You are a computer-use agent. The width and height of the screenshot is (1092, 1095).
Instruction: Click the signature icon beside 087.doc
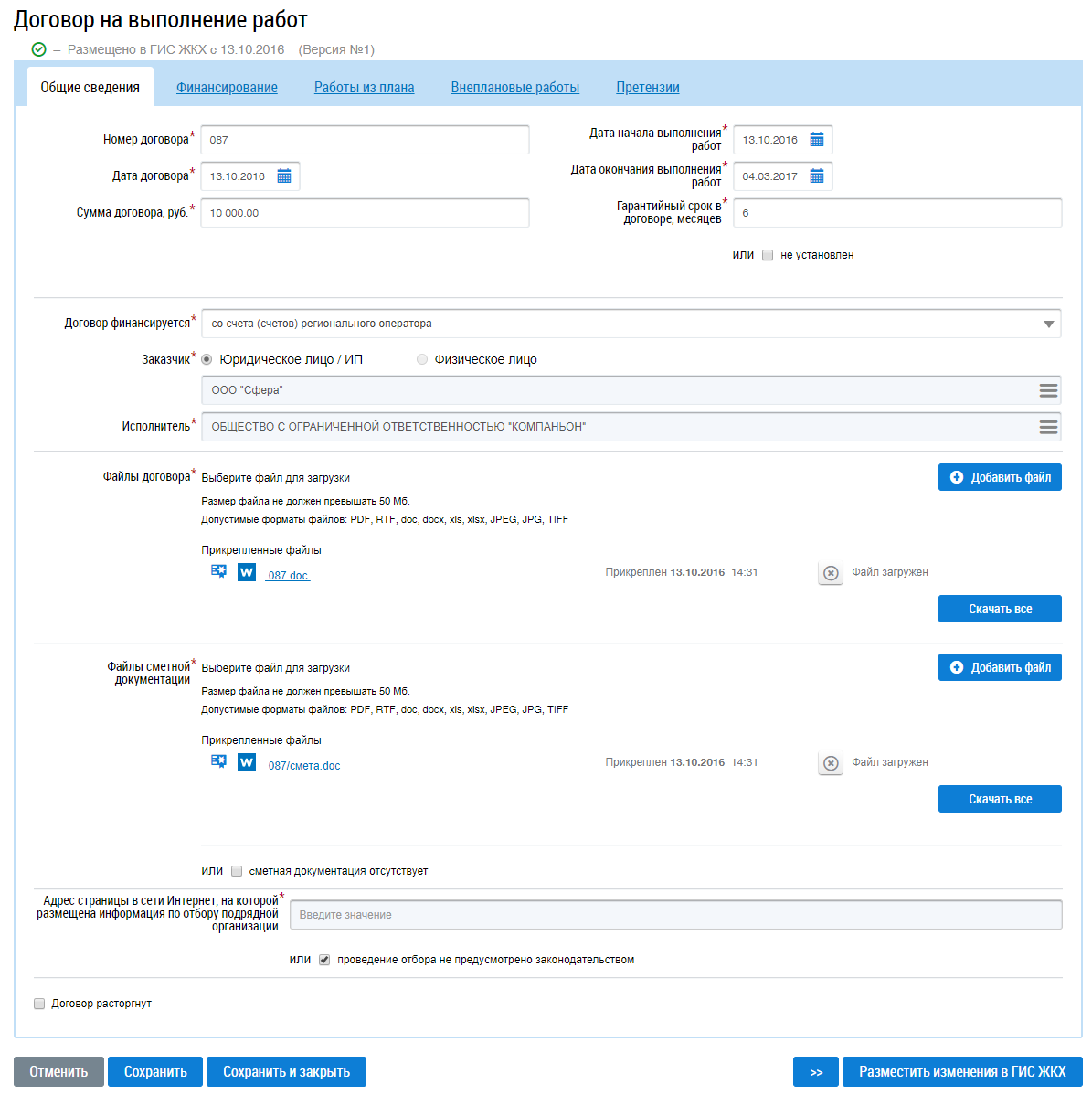[x=219, y=571]
